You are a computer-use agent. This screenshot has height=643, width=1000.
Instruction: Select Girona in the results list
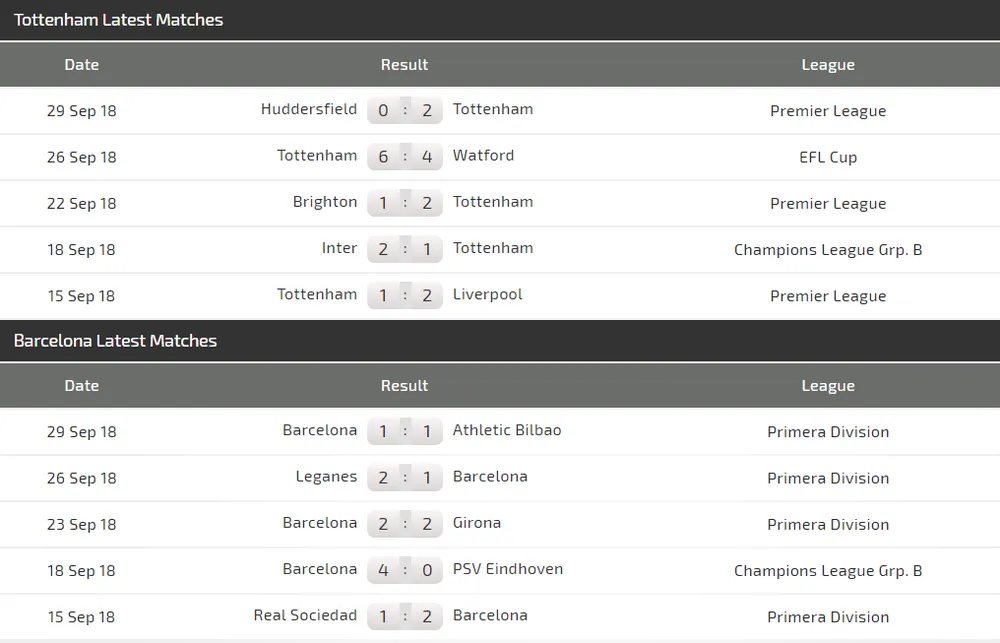477,522
